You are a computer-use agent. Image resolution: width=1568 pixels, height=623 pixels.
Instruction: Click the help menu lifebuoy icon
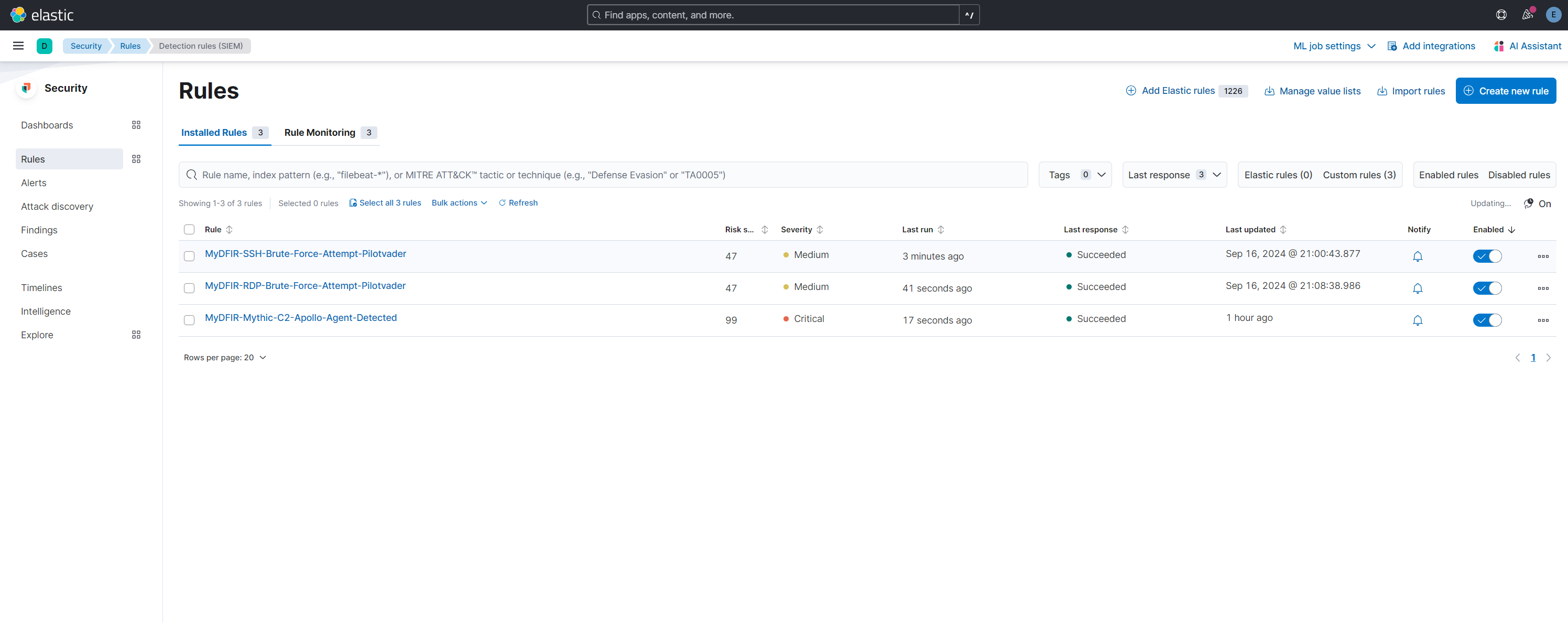(1501, 15)
